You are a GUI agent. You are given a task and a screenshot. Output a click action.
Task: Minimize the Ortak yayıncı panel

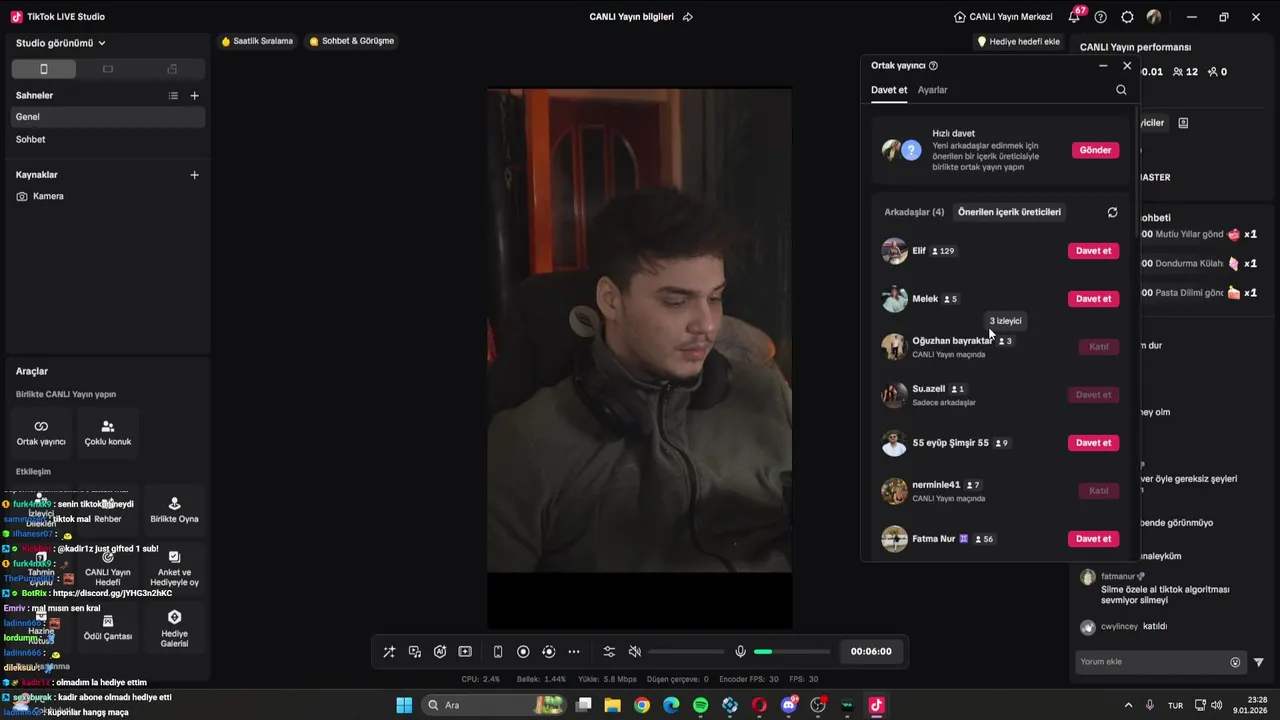[x=1103, y=66]
